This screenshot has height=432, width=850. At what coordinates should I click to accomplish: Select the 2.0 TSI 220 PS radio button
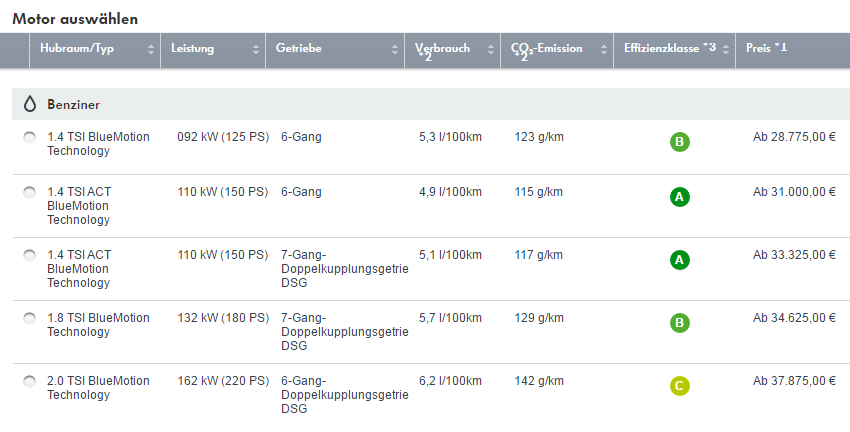pyautogui.click(x=29, y=381)
